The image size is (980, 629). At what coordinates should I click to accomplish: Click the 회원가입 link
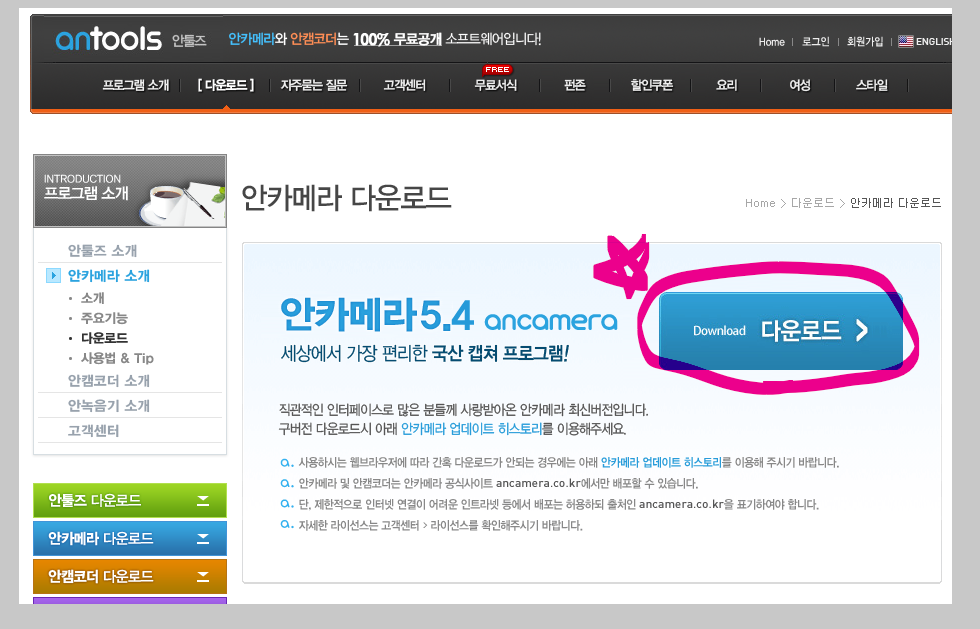tap(865, 42)
